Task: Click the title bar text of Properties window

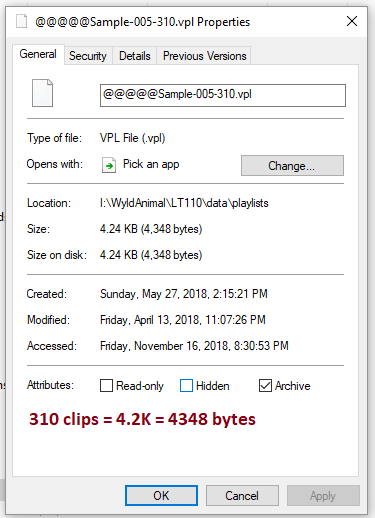Action: tap(143, 22)
